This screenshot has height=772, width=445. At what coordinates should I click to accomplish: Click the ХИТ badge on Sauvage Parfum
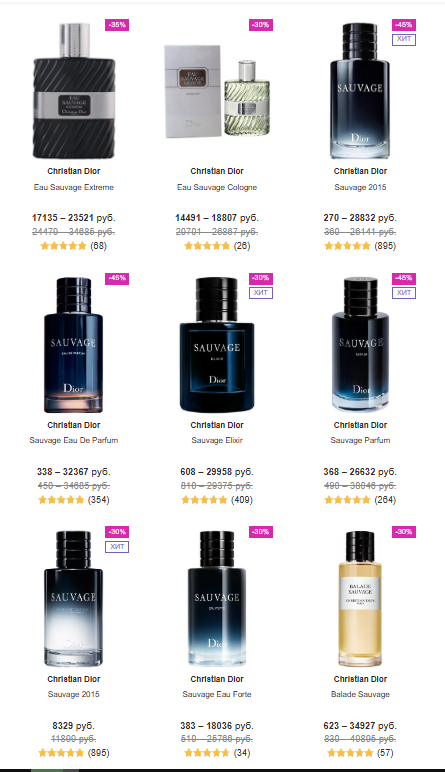404,292
